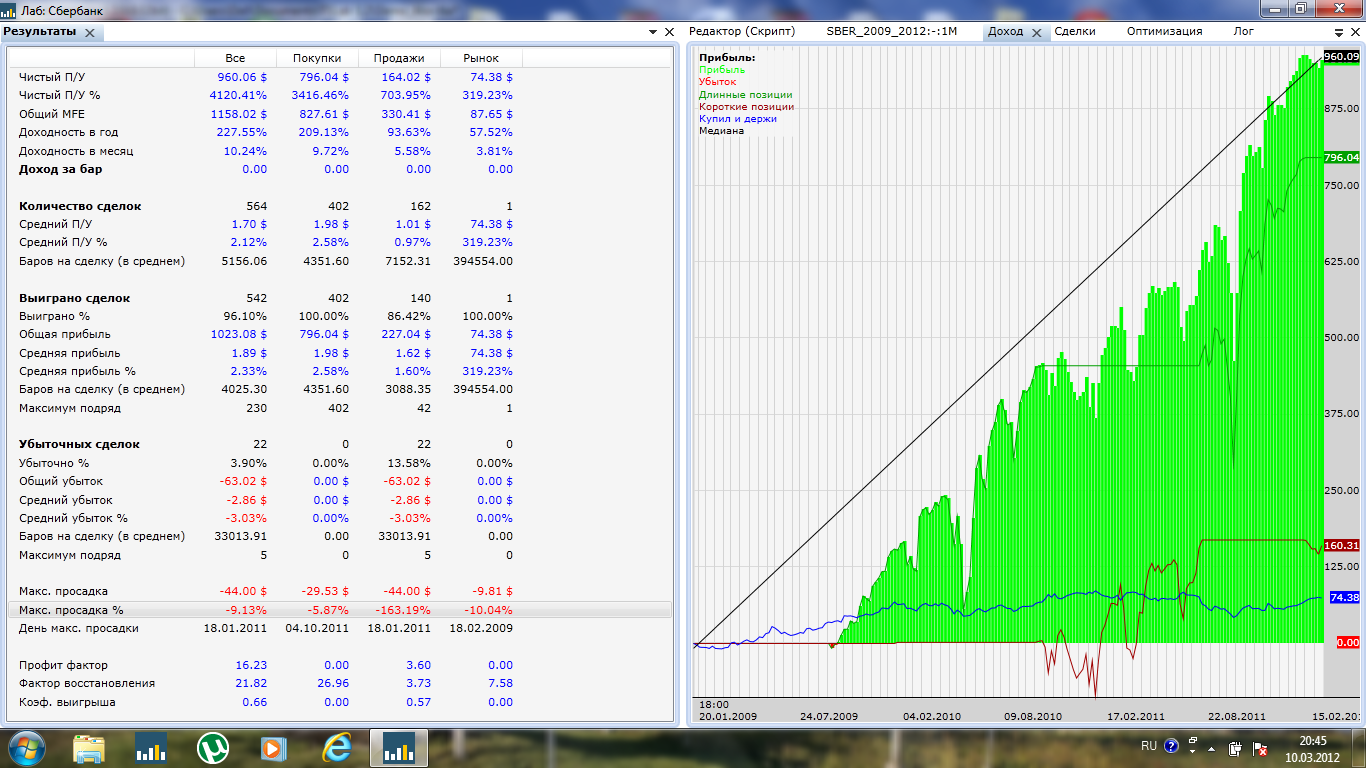Open Windows Media Player taskbar icon
The width and height of the screenshot is (1366, 768).
pyautogui.click(x=272, y=748)
